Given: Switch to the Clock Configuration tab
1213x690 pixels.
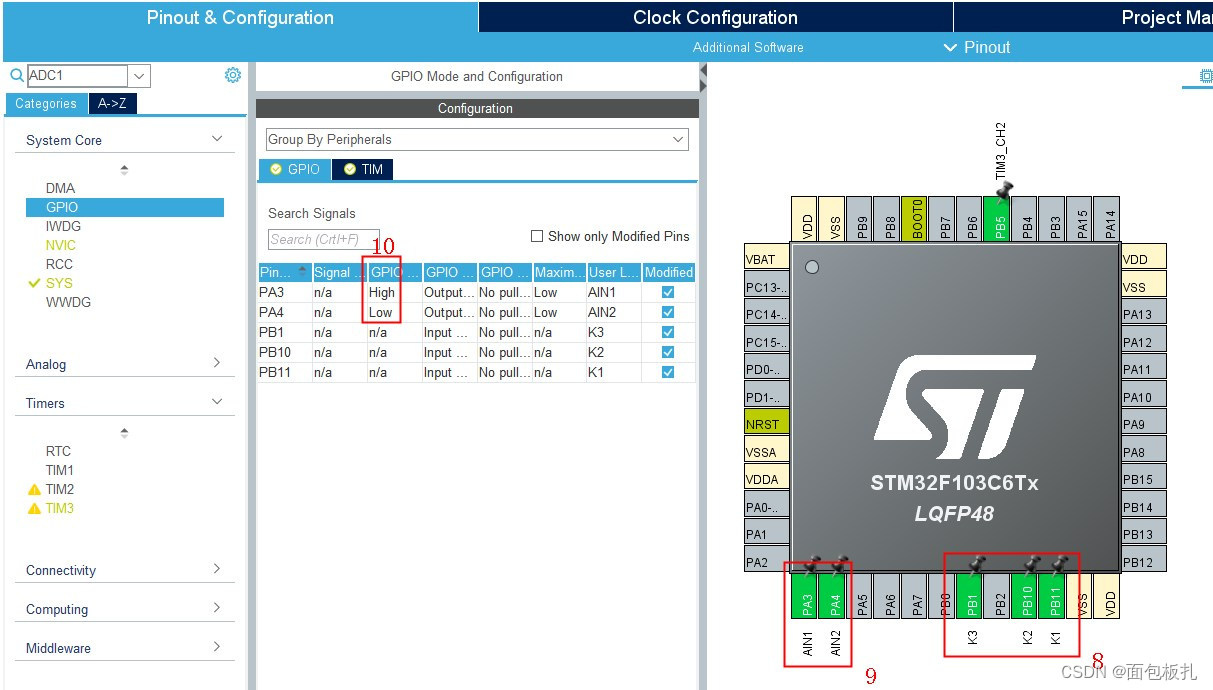Looking at the screenshot, I should point(714,17).
